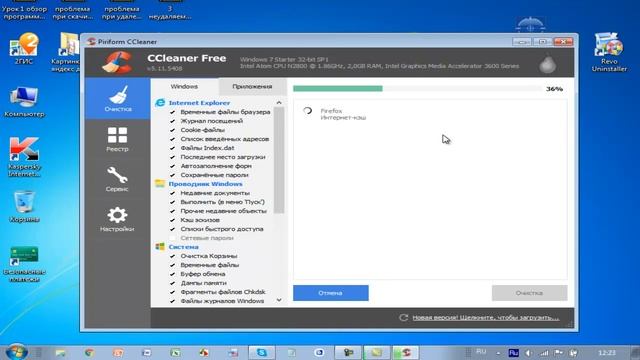The image size is (640, 360).
Task: Show hidden tray icons arrow
Action: pyautogui.click(x=498, y=353)
